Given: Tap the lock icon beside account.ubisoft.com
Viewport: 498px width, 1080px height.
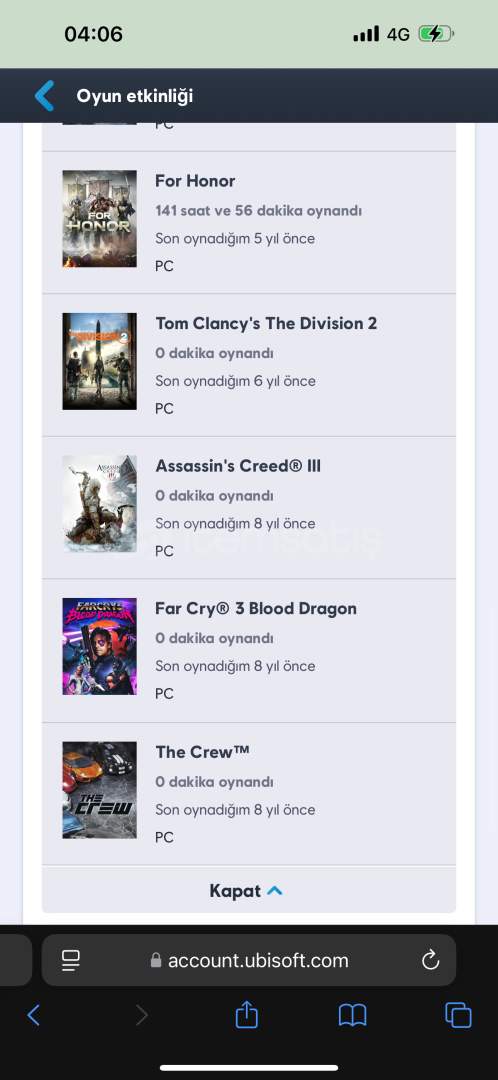Looking at the screenshot, I should [x=156, y=960].
